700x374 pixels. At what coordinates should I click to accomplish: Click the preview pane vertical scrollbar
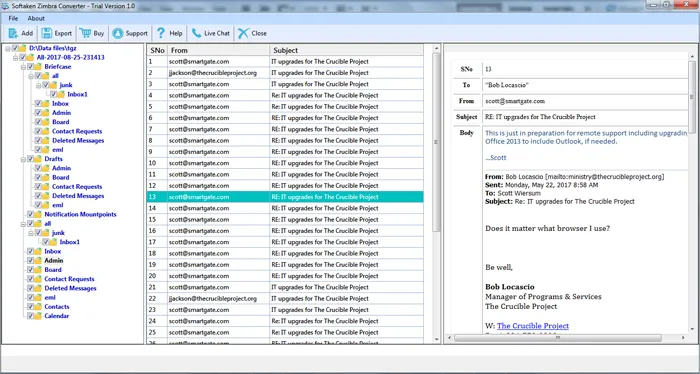[692, 96]
